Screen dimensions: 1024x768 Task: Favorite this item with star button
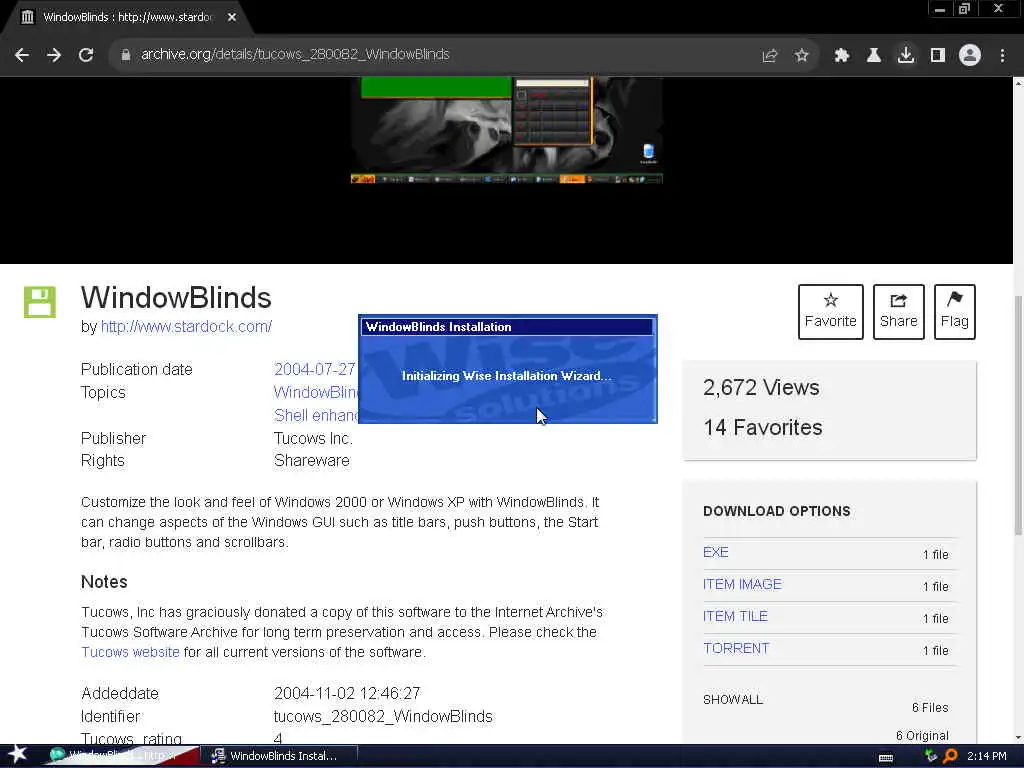(x=831, y=312)
